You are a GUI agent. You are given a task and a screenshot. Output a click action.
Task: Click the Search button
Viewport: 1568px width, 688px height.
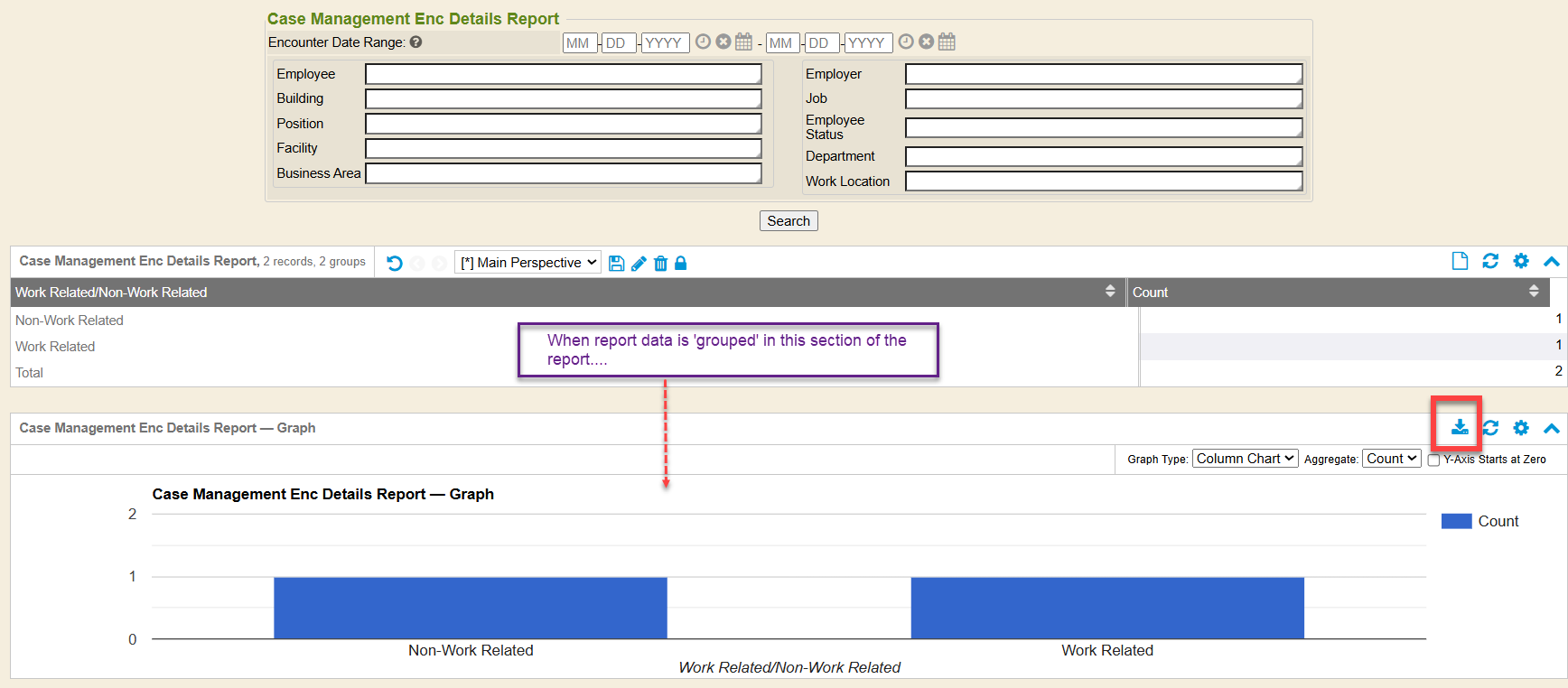[789, 221]
